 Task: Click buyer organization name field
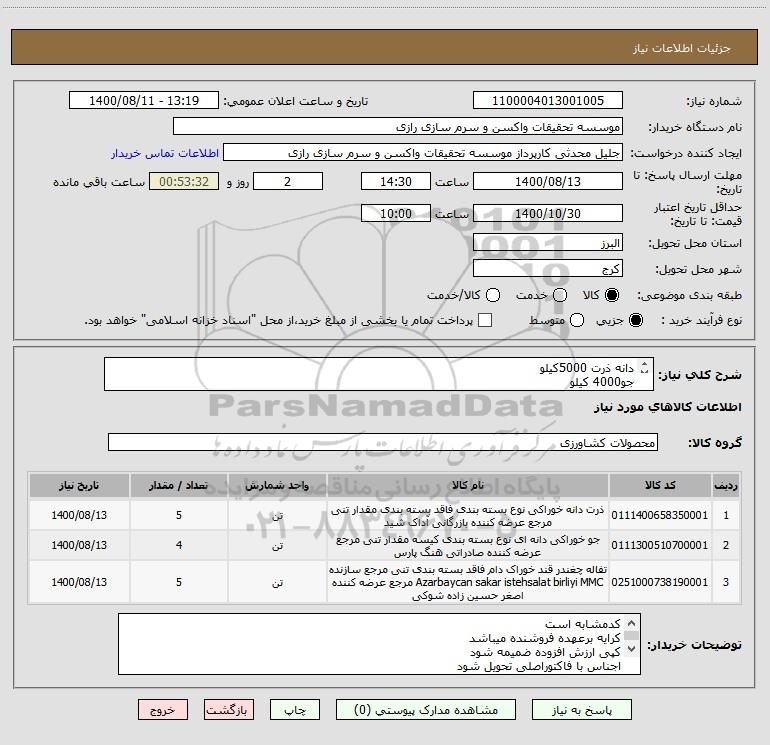398,127
